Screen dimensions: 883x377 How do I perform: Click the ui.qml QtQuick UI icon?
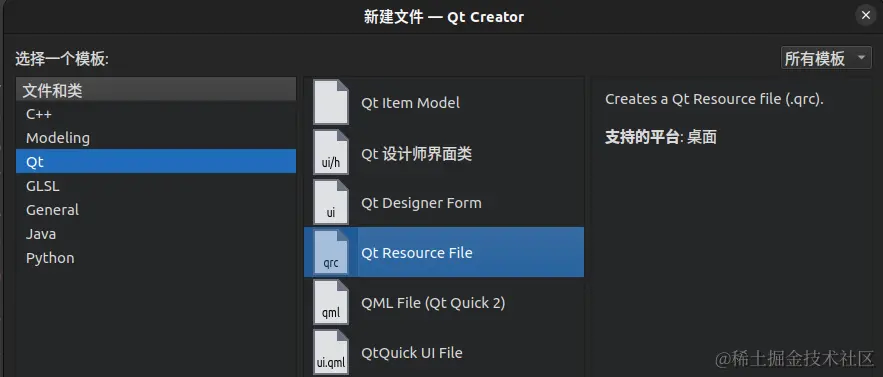coord(331,352)
